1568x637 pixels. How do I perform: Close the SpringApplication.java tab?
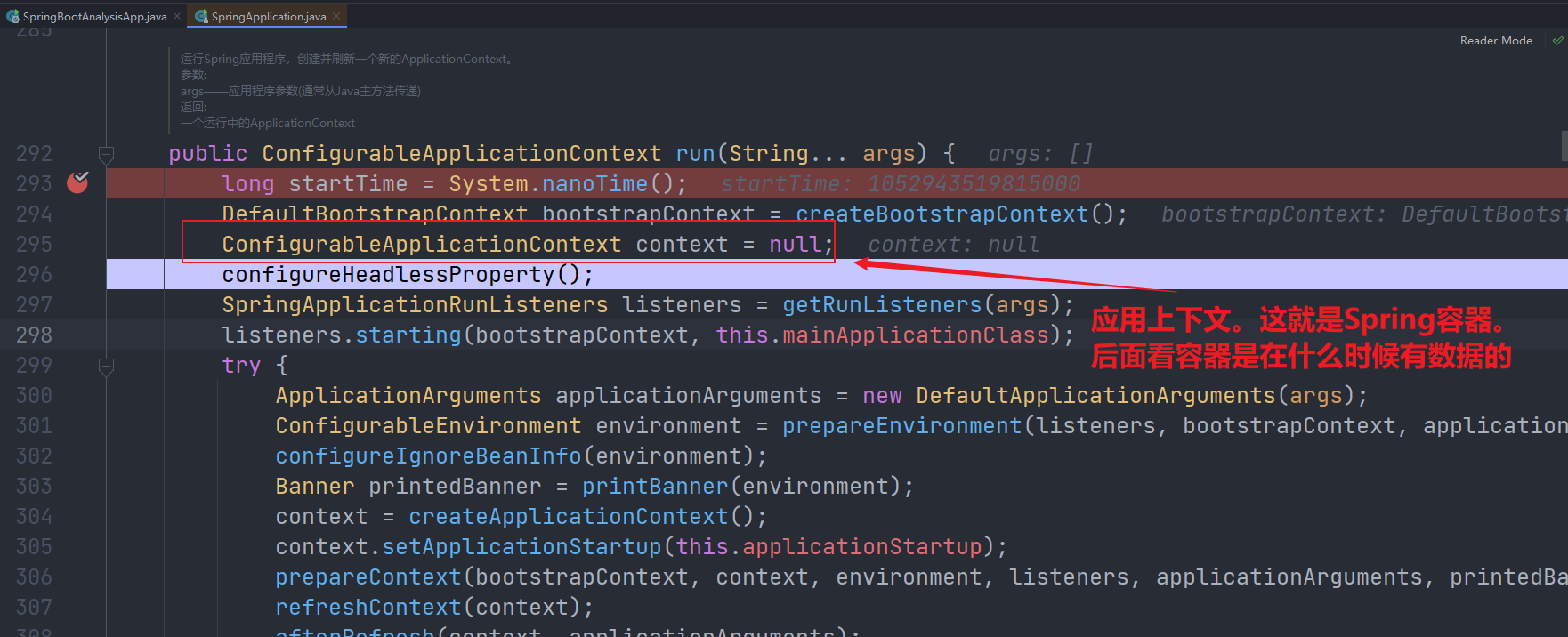click(336, 16)
